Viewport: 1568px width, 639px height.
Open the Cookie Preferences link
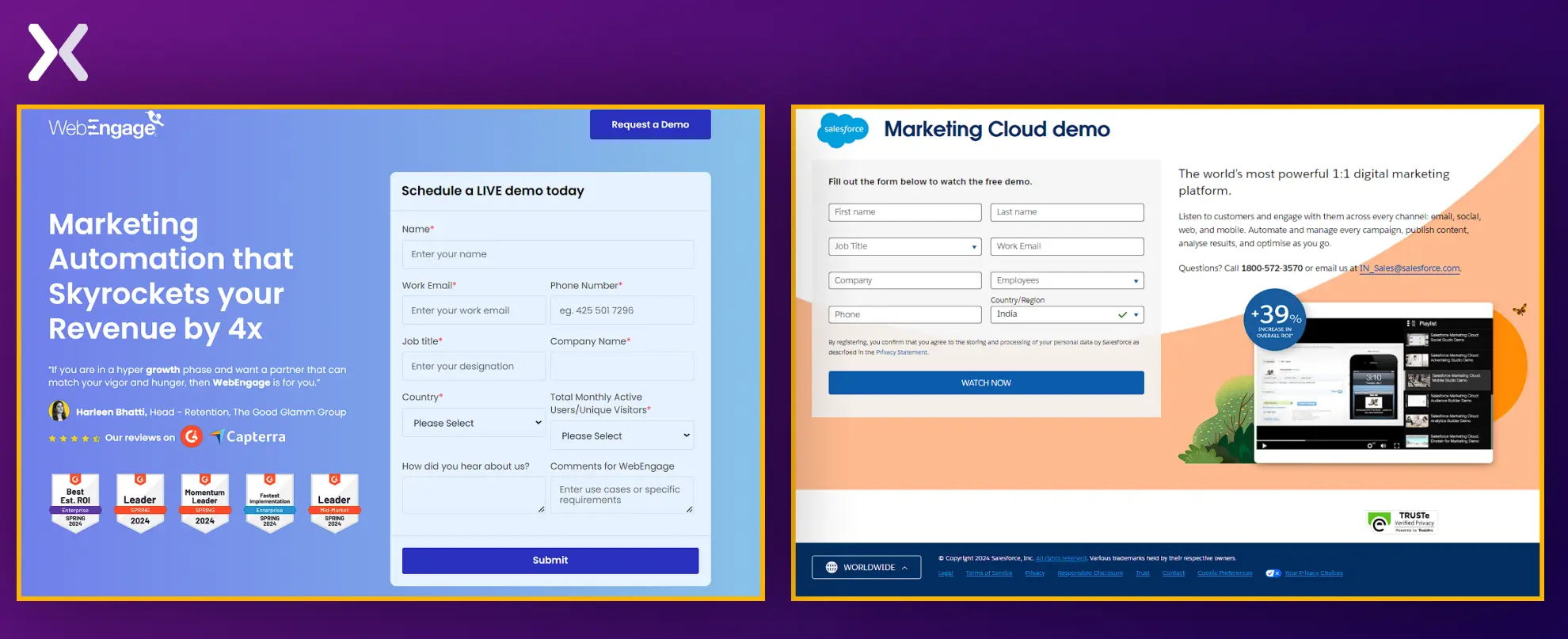click(x=1225, y=573)
